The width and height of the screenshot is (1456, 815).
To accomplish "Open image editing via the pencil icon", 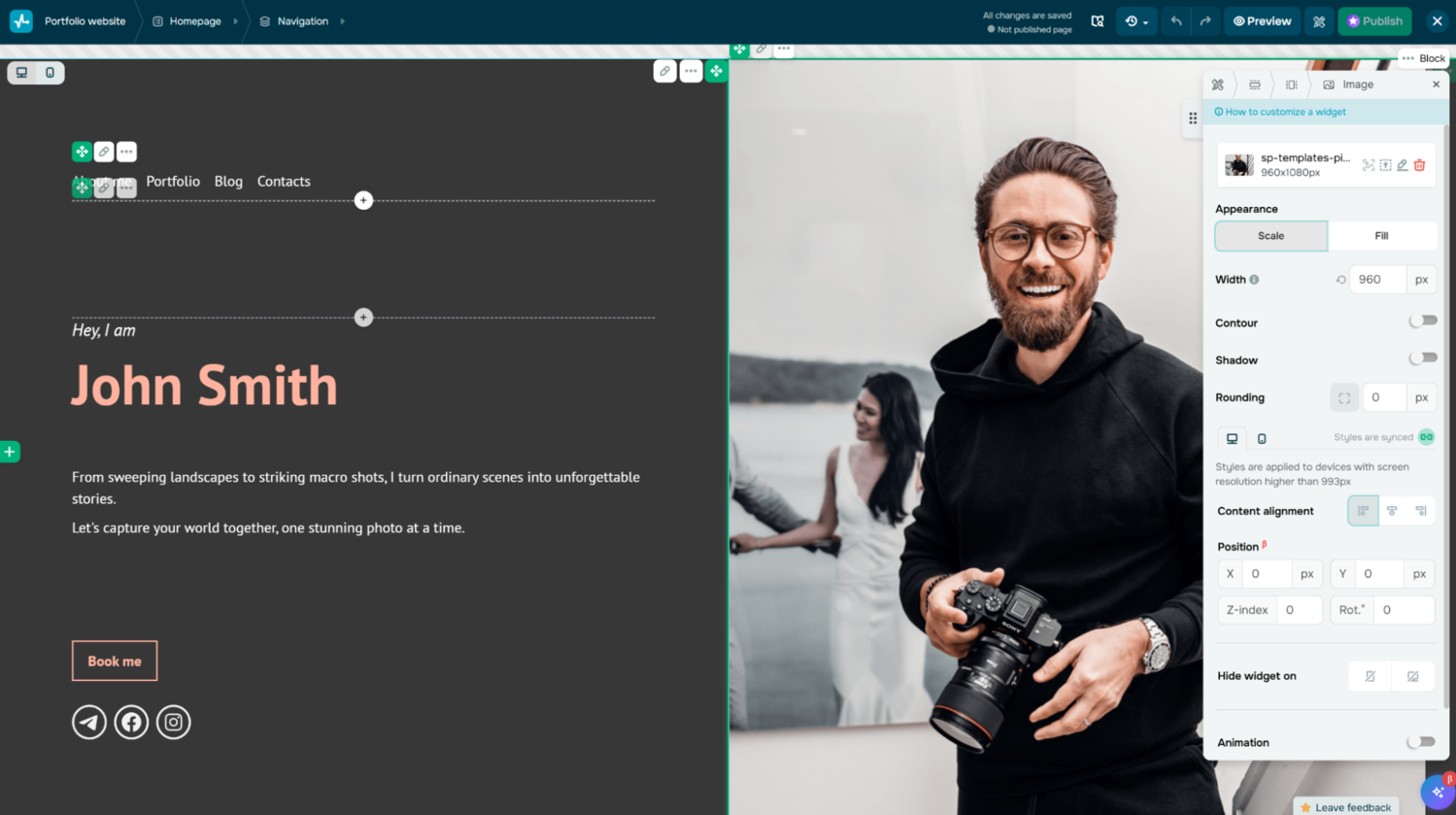I will click(1402, 165).
